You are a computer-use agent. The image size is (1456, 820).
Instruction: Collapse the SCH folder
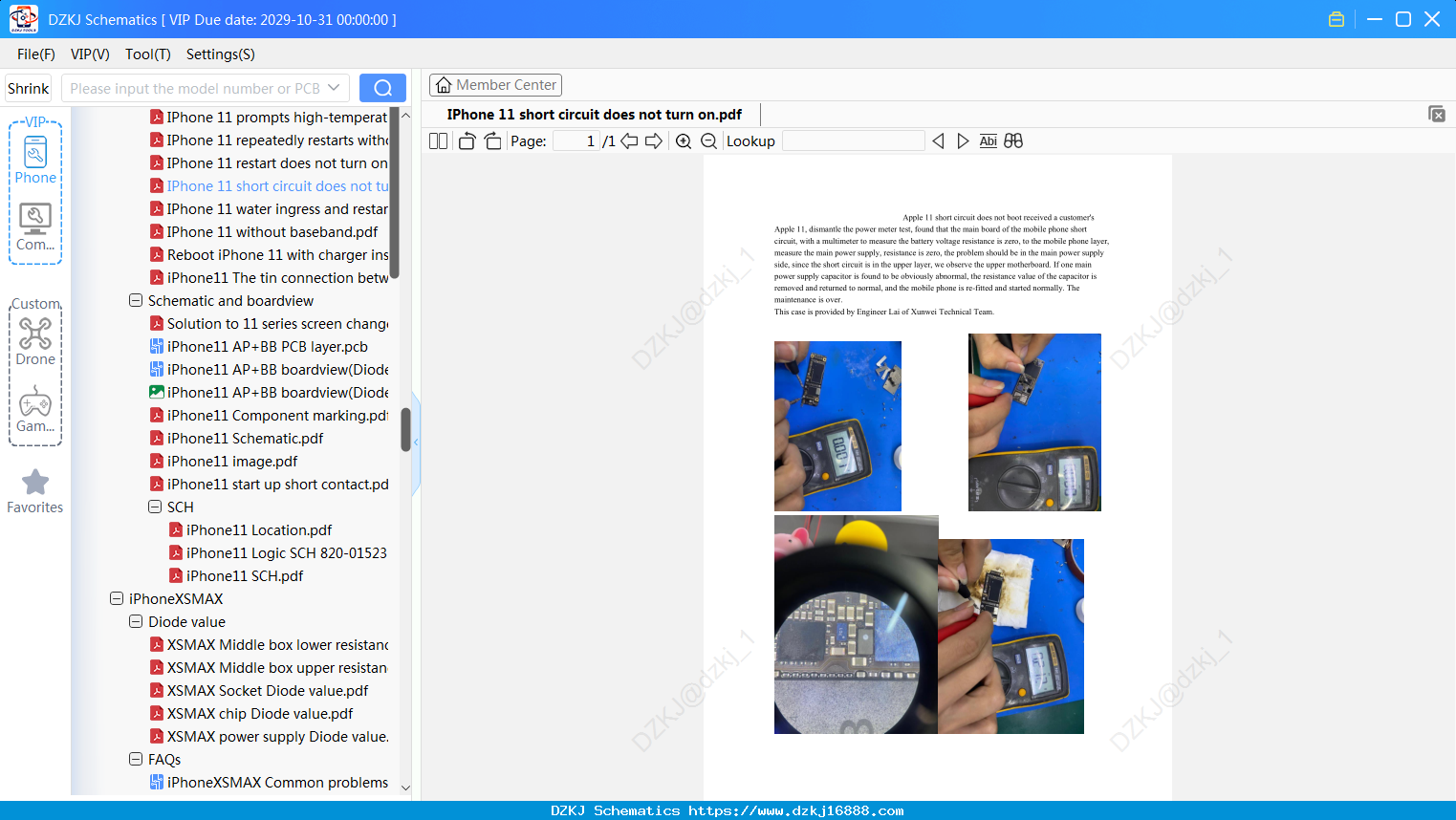(x=155, y=507)
